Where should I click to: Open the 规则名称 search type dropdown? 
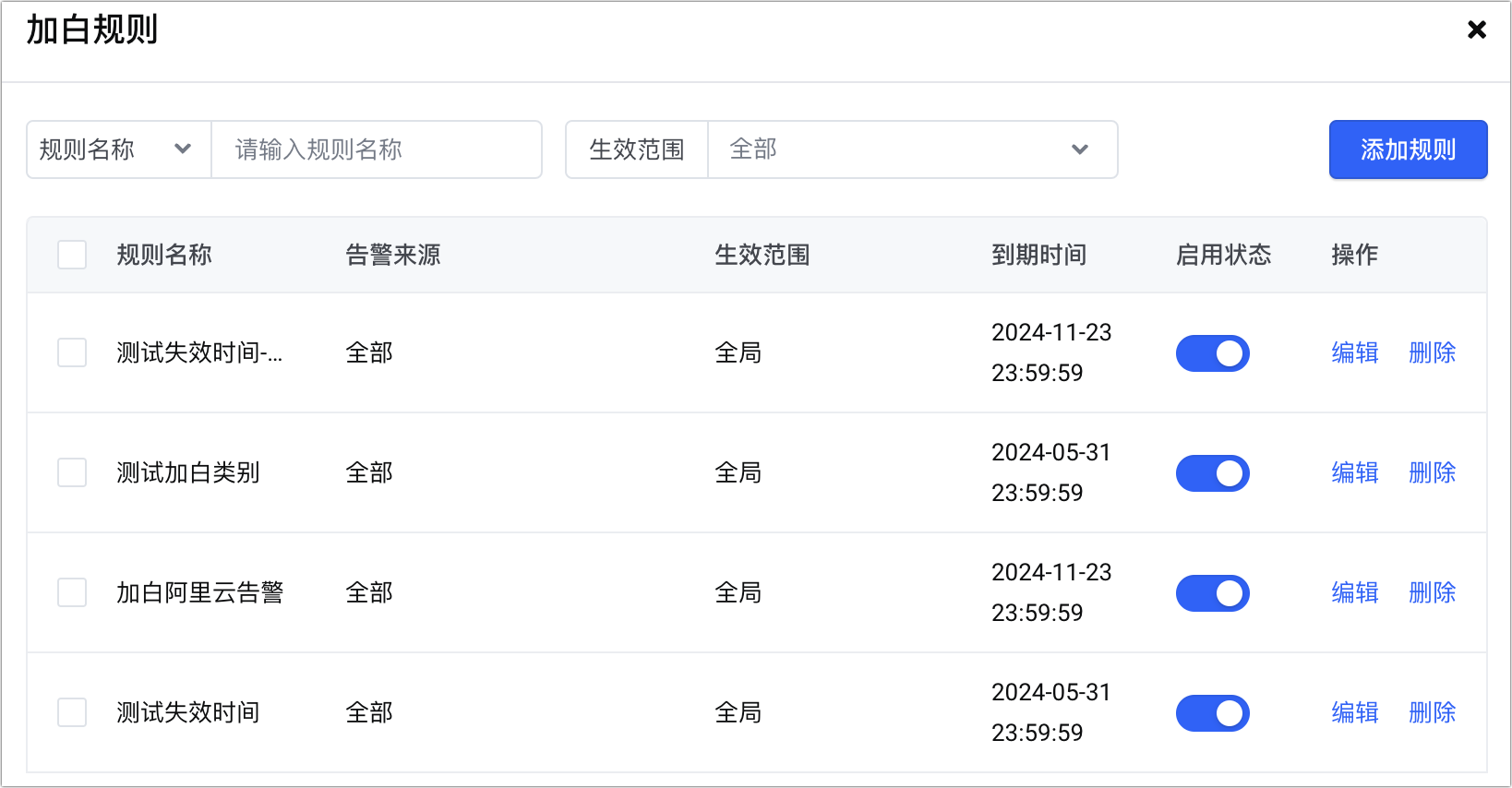click(x=119, y=149)
